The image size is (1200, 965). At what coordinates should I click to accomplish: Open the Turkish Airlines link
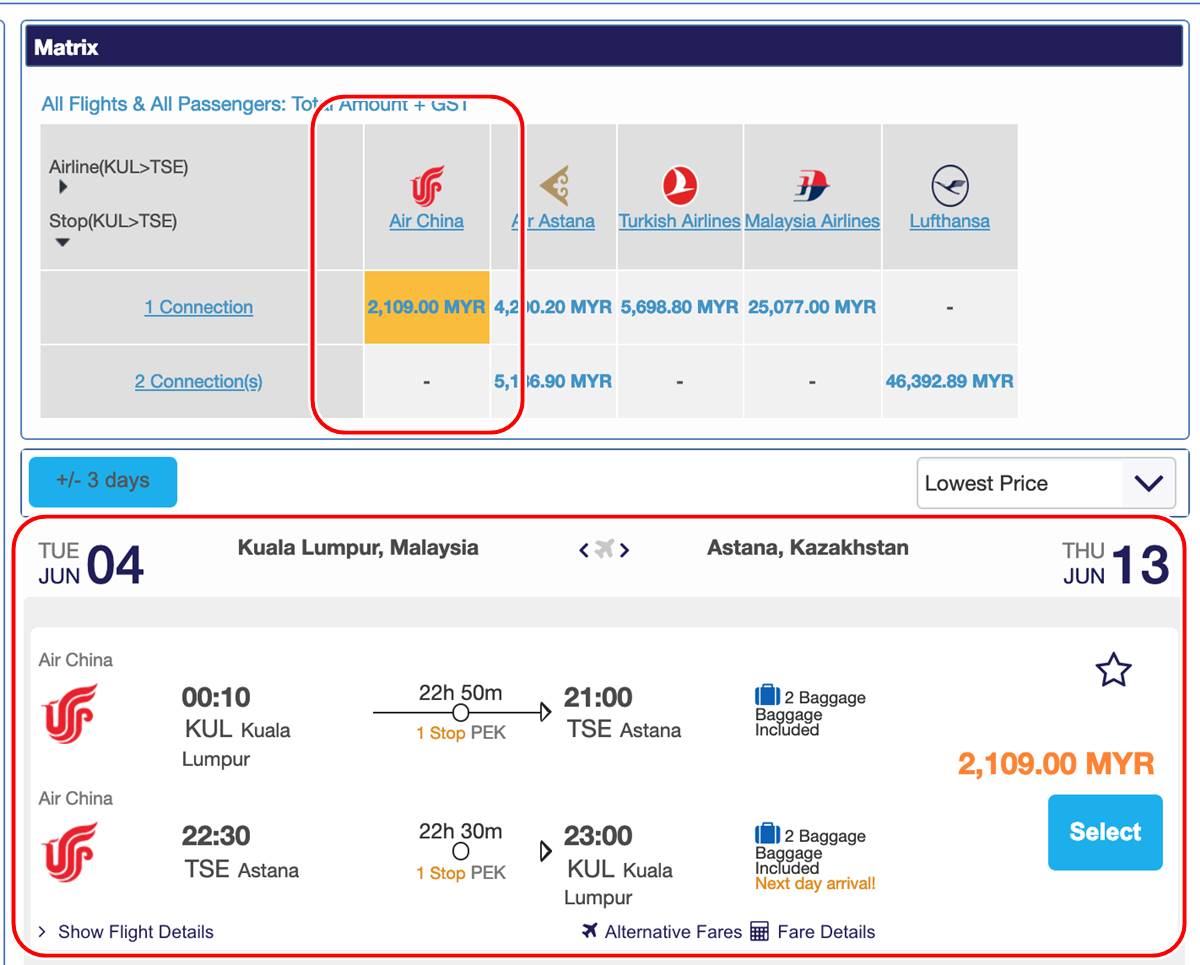pos(680,221)
